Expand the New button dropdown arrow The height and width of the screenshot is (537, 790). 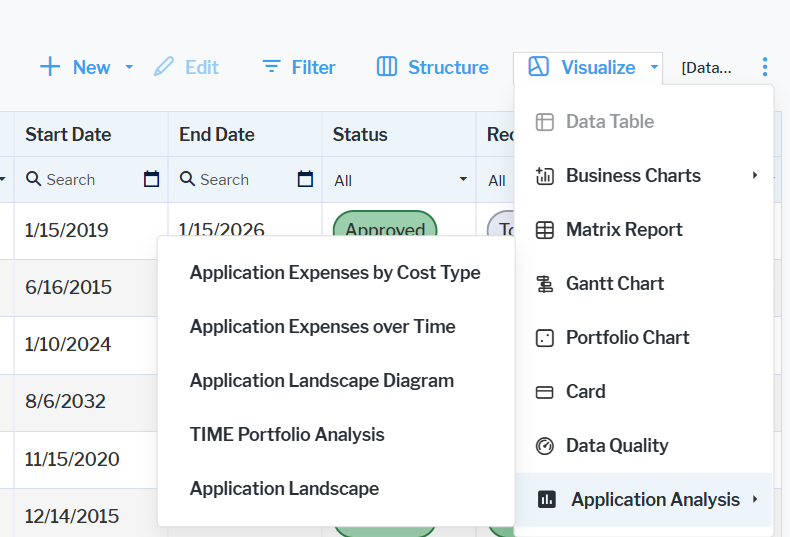point(129,68)
